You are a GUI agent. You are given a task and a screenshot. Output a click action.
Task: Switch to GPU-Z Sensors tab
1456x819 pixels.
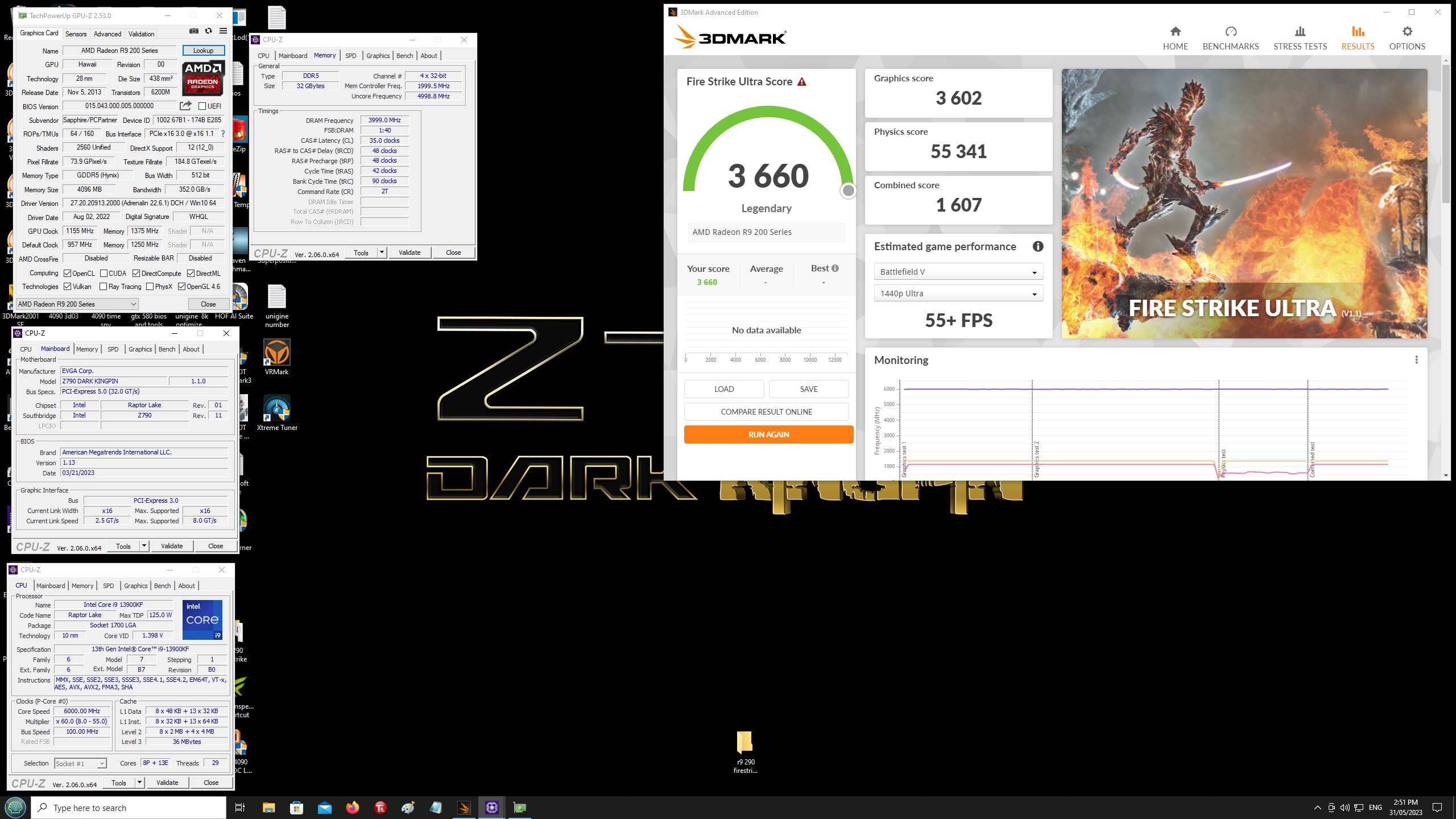tap(76, 34)
